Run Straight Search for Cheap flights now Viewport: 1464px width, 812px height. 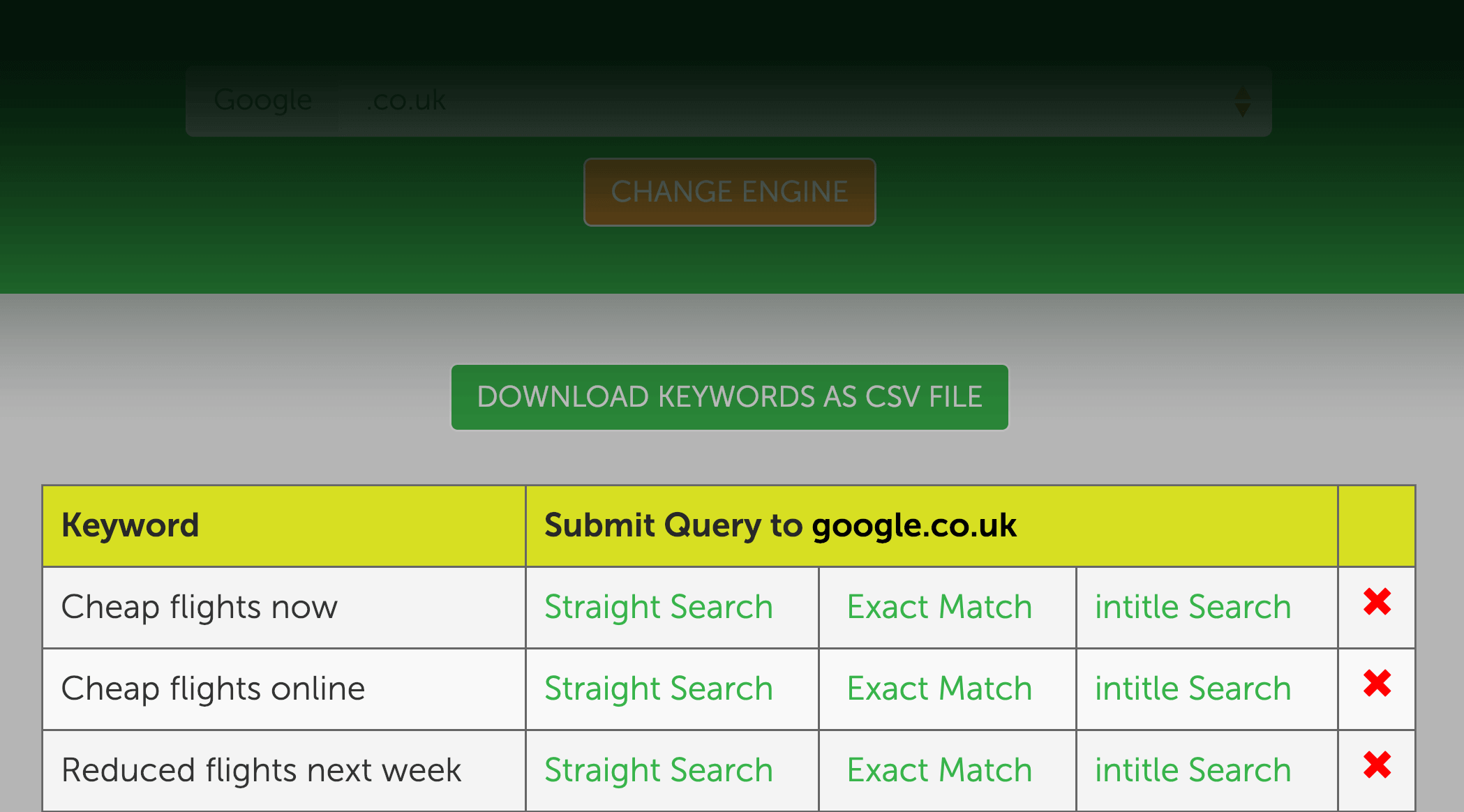coord(659,607)
